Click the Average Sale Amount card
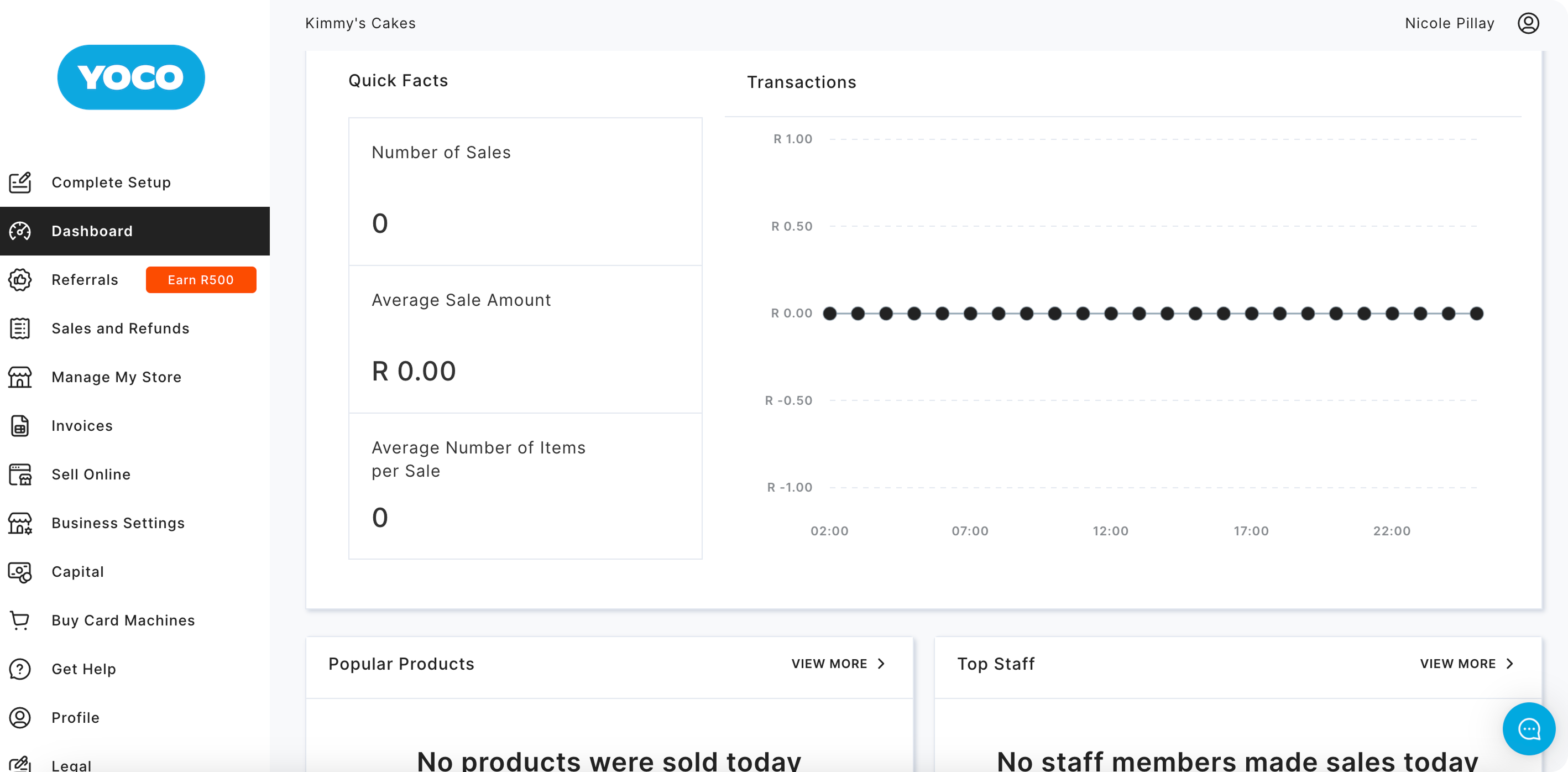 pos(525,339)
